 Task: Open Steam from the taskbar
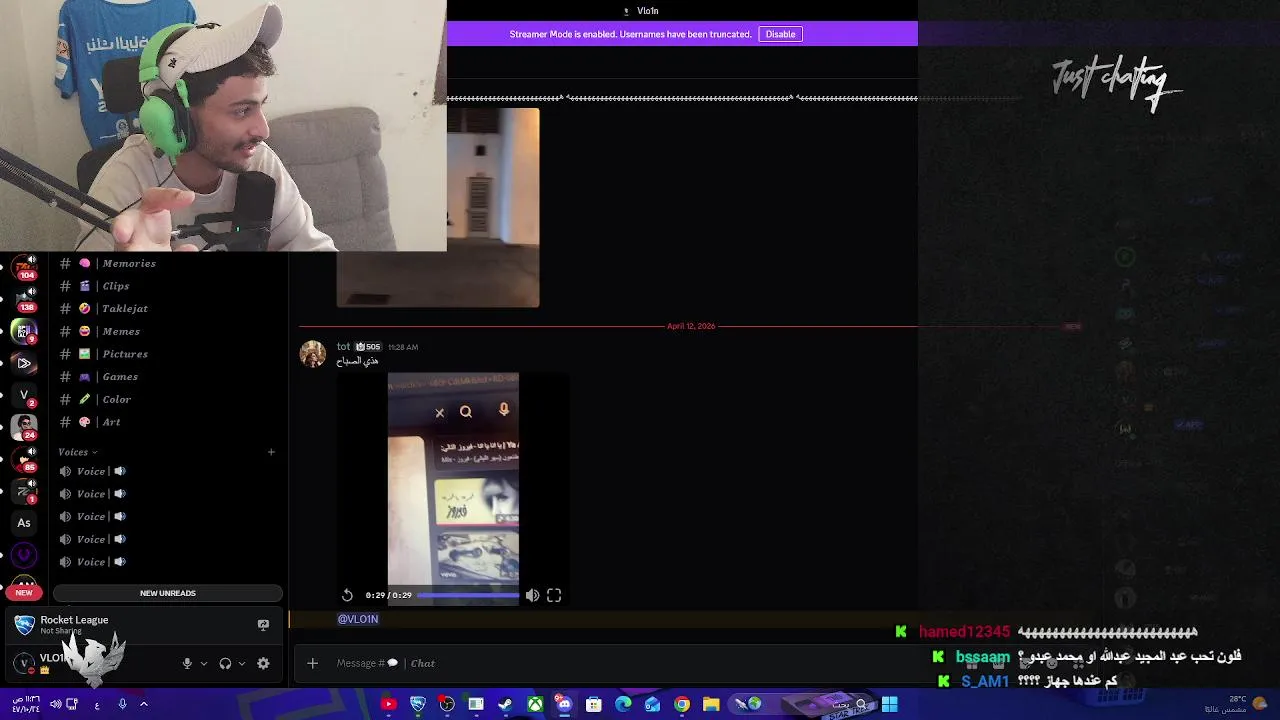506,704
